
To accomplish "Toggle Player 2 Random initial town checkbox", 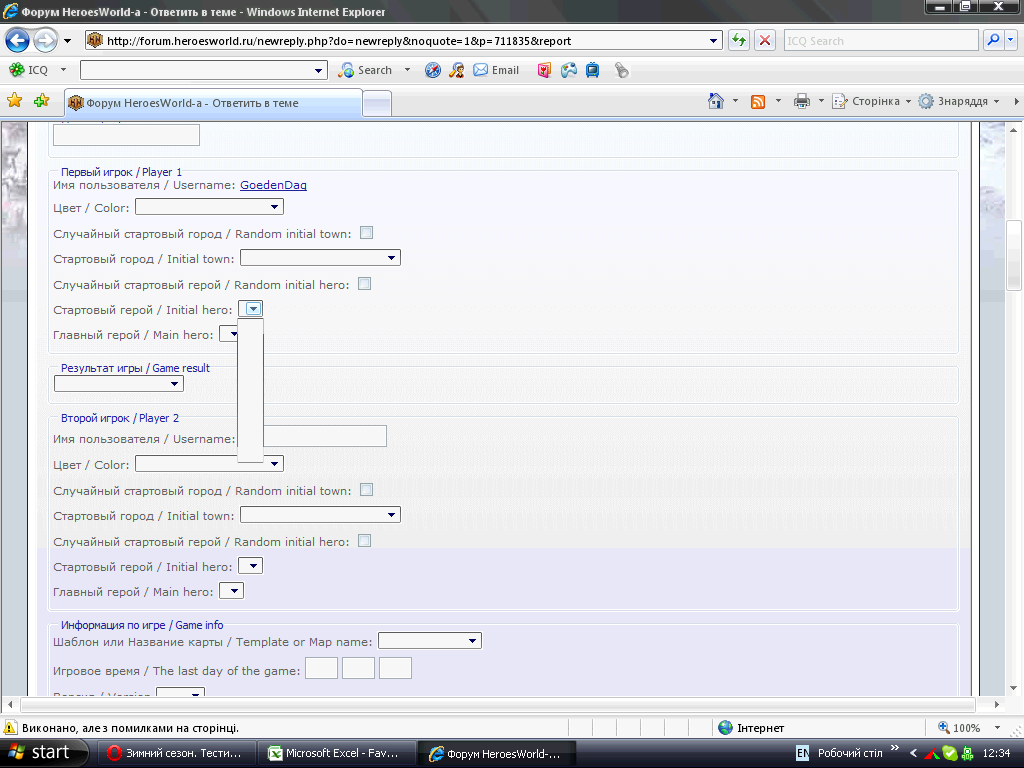I will click(366, 490).
